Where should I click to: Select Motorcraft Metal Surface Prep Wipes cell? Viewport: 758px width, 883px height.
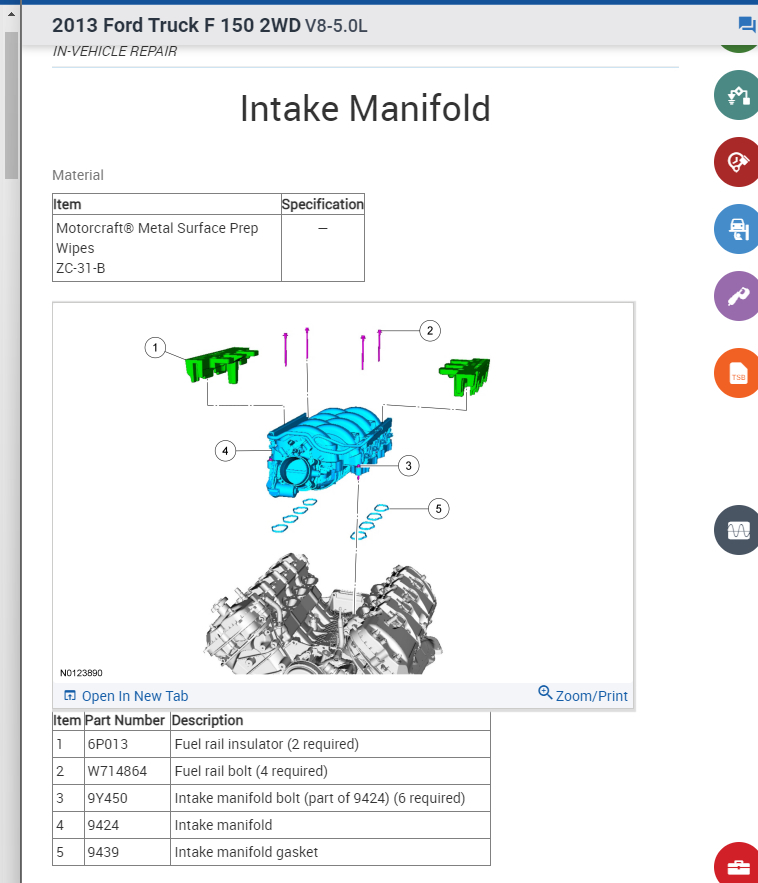167,248
